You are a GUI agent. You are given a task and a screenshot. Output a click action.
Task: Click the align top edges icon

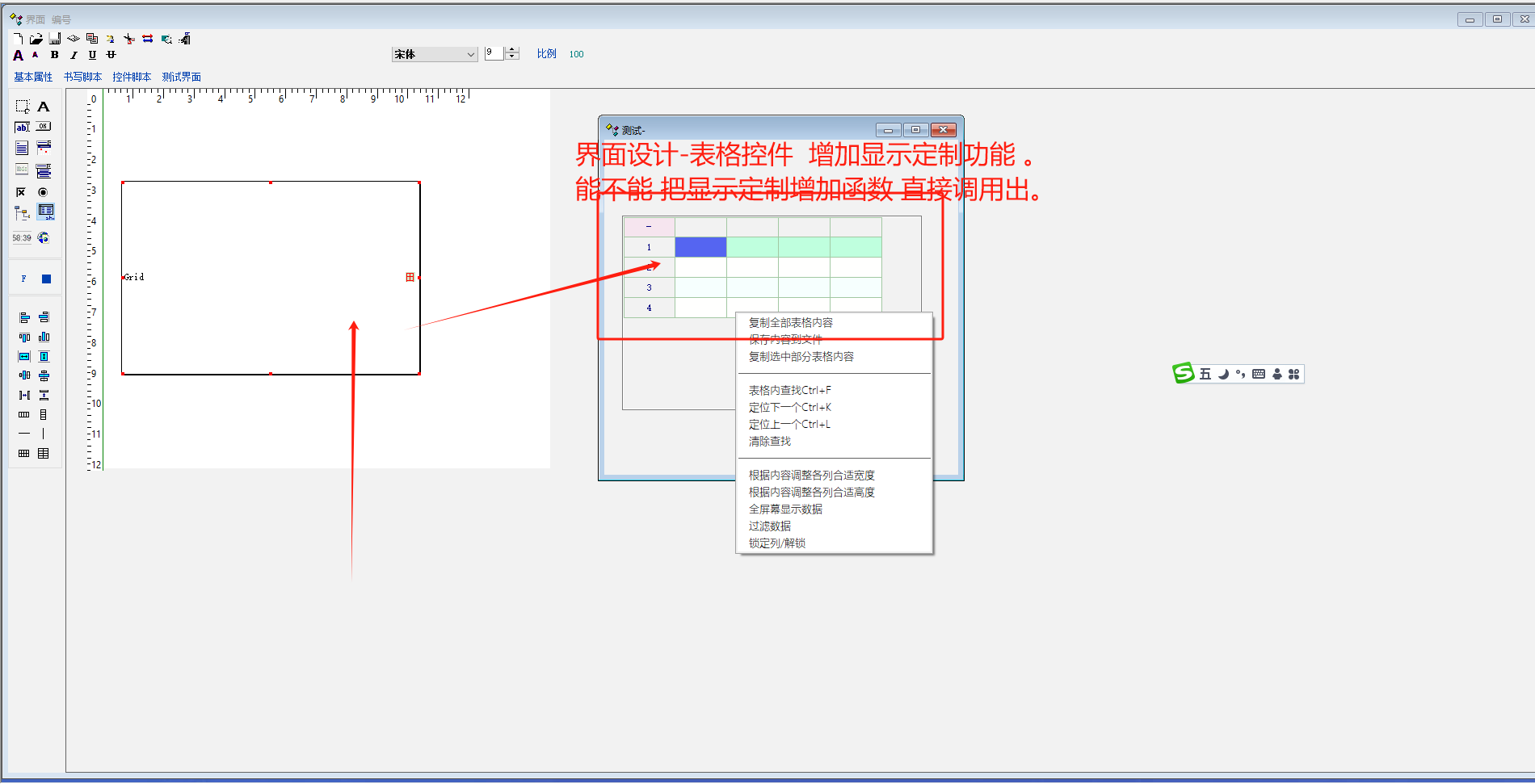(24, 337)
